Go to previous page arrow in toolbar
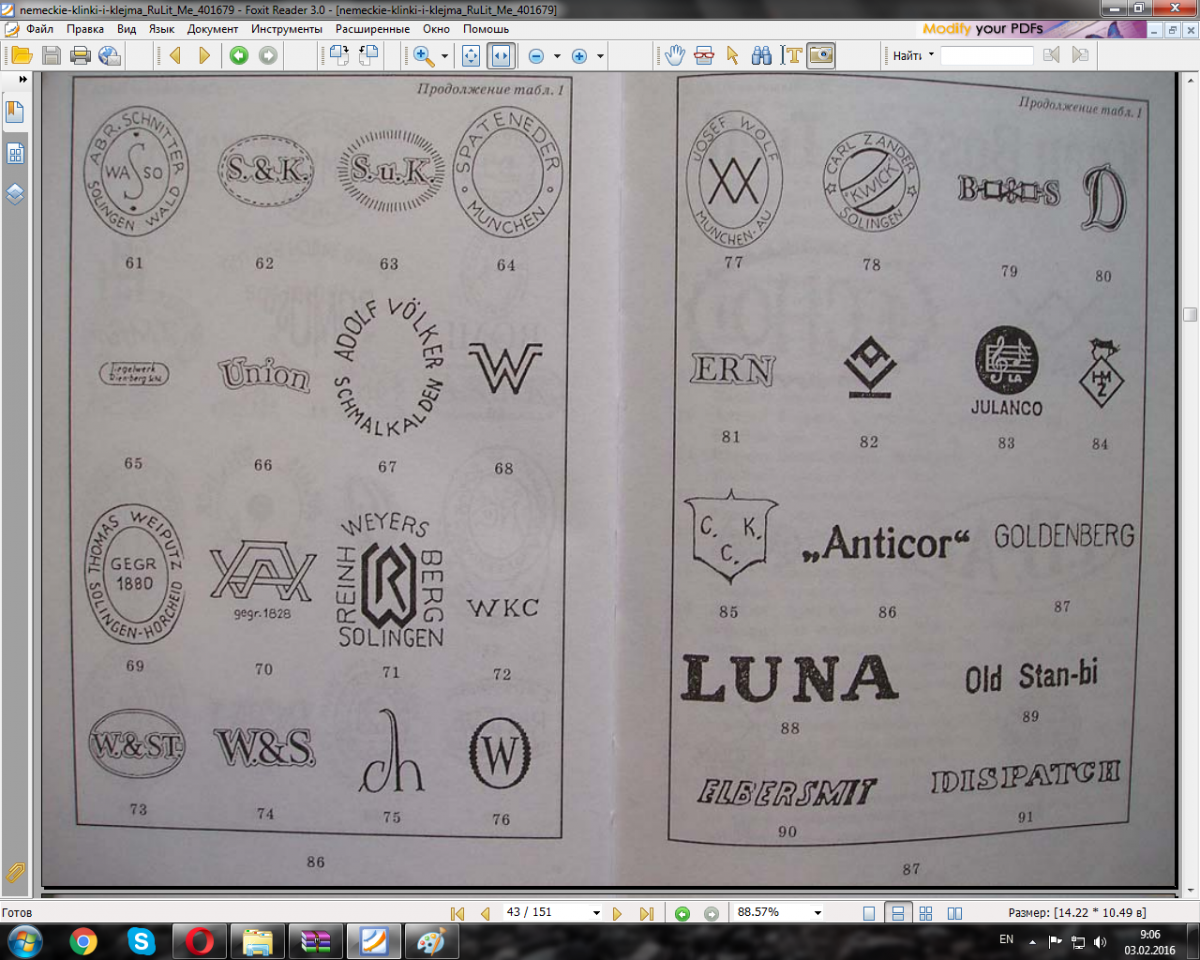The width and height of the screenshot is (1200, 960). click(175, 56)
